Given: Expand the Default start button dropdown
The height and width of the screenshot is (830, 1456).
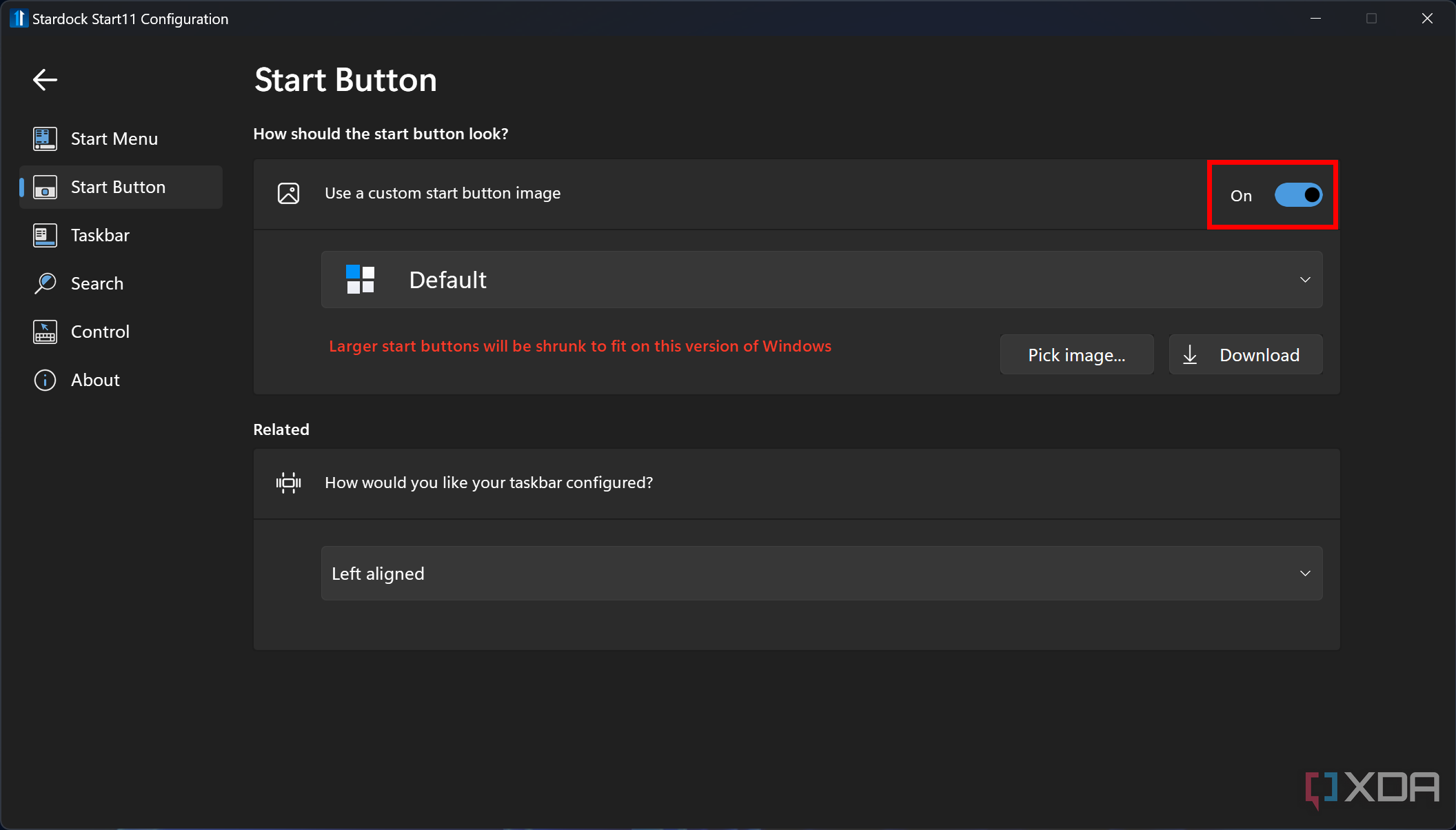Looking at the screenshot, I should click(x=822, y=279).
